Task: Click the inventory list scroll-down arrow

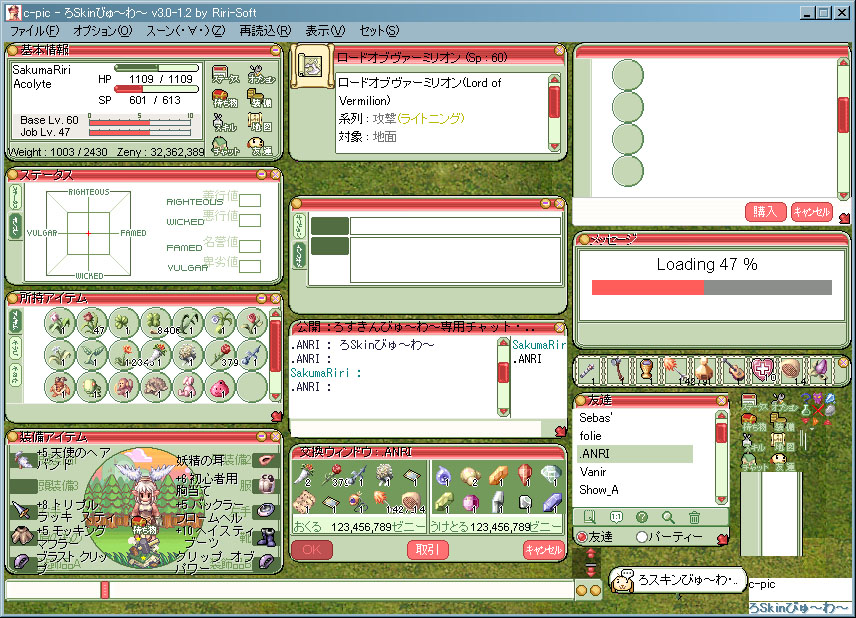Action: (275, 396)
